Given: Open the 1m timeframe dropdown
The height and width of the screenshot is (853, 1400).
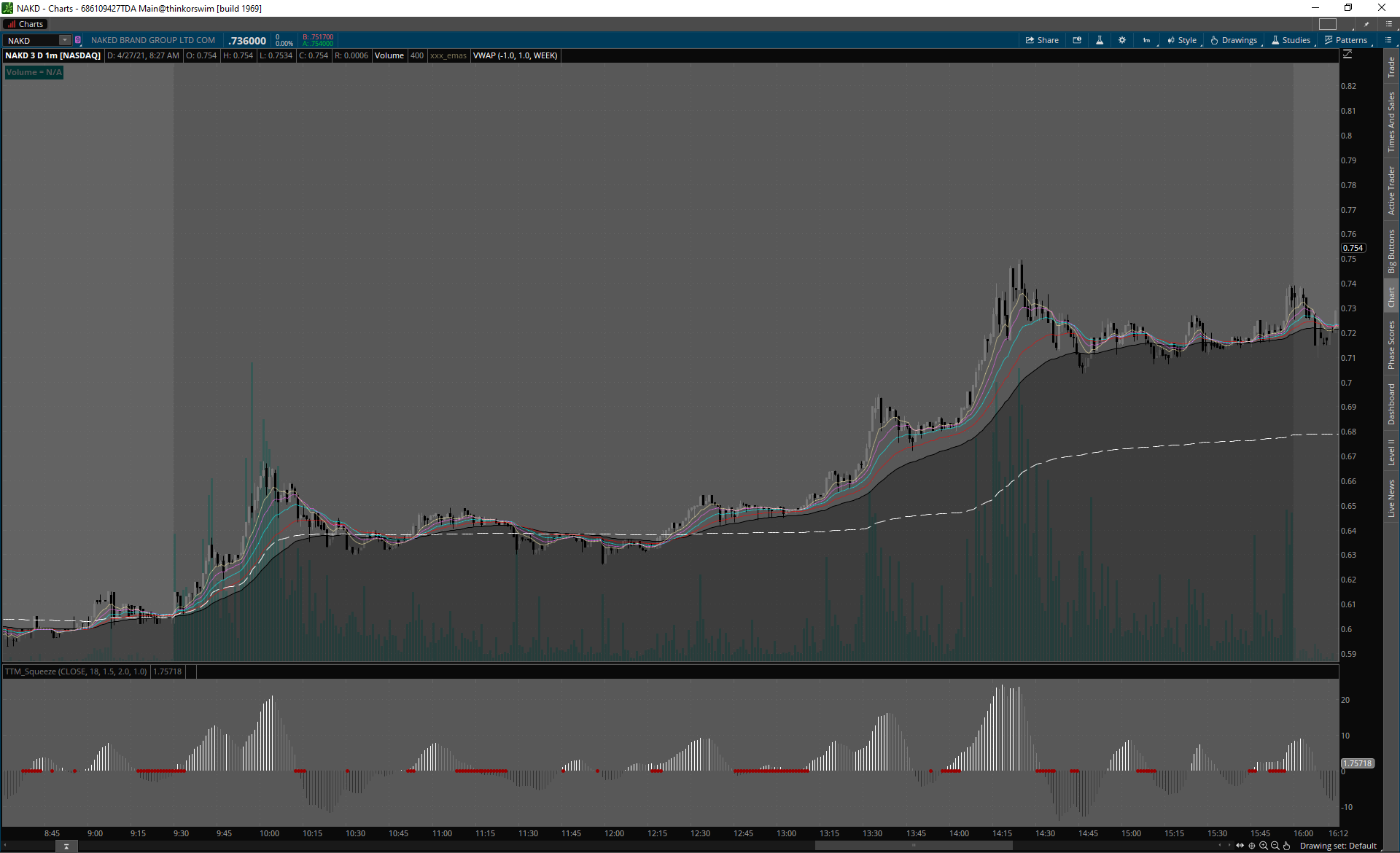Looking at the screenshot, I should click(1147, 40).
